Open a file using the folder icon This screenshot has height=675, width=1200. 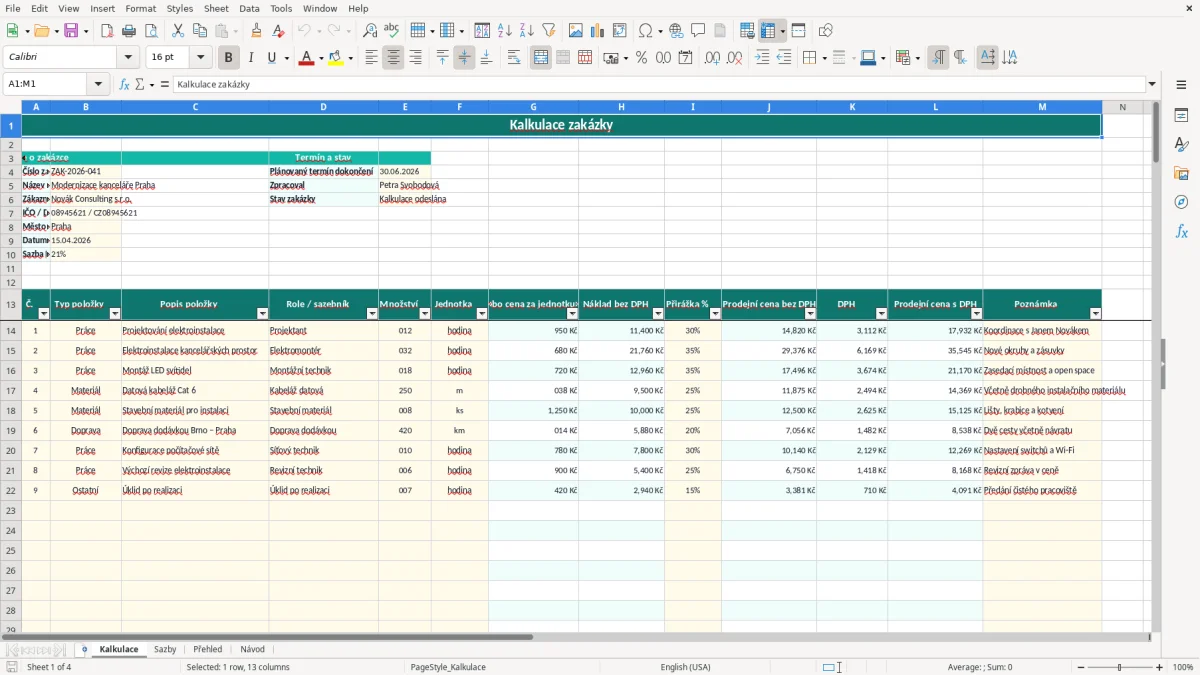tap(40, 31)
